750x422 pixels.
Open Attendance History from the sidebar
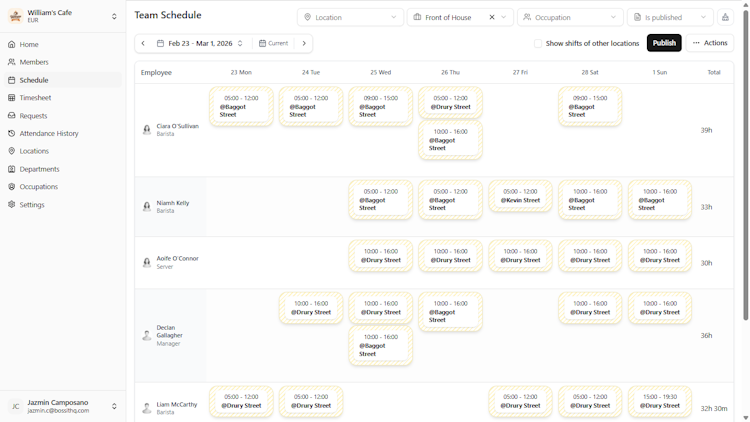point(49,133)
